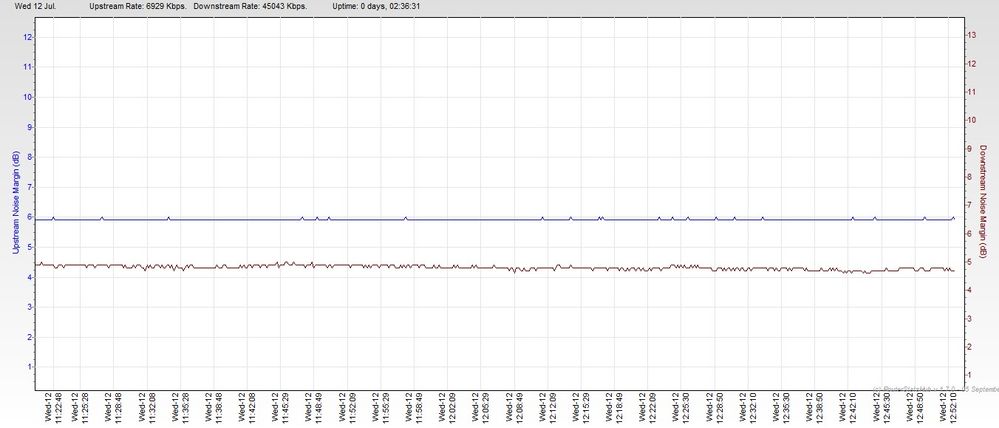Click the 'Wed-12 11:58:49' time label

(x=414, y=408)
